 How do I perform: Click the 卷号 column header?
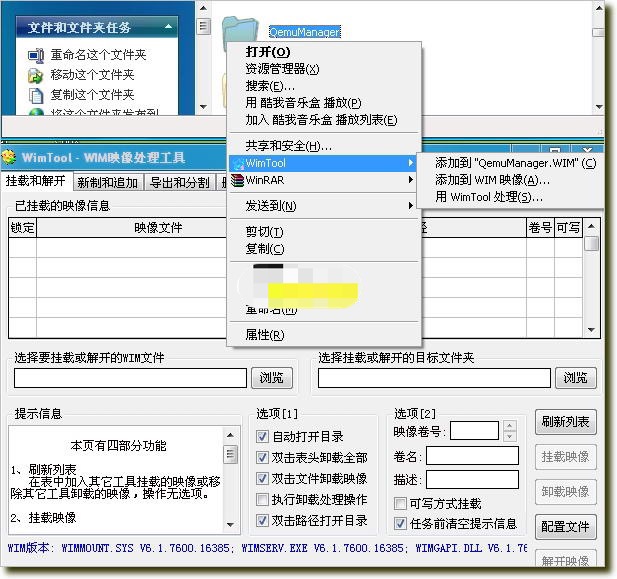(x=540, y=228)
